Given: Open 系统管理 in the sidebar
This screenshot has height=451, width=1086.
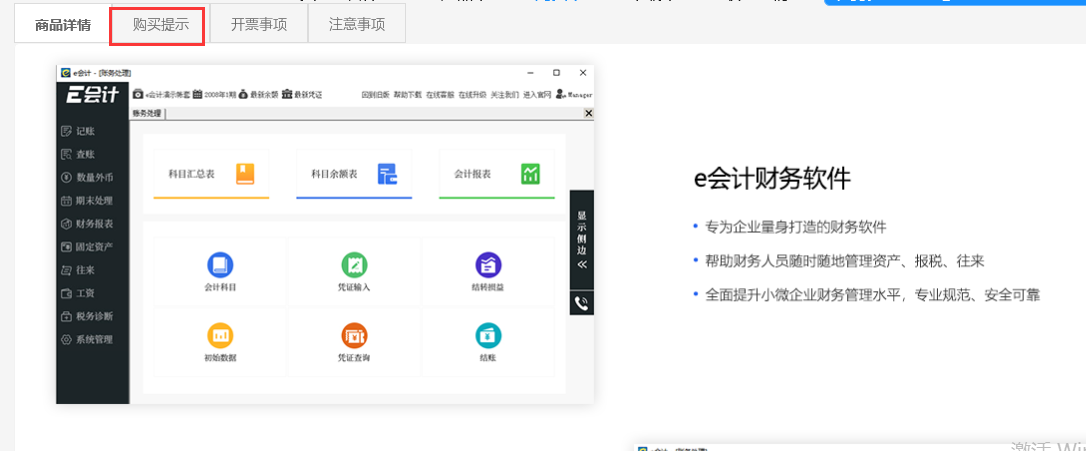Looking at the screenshot, I should point(87,339).
